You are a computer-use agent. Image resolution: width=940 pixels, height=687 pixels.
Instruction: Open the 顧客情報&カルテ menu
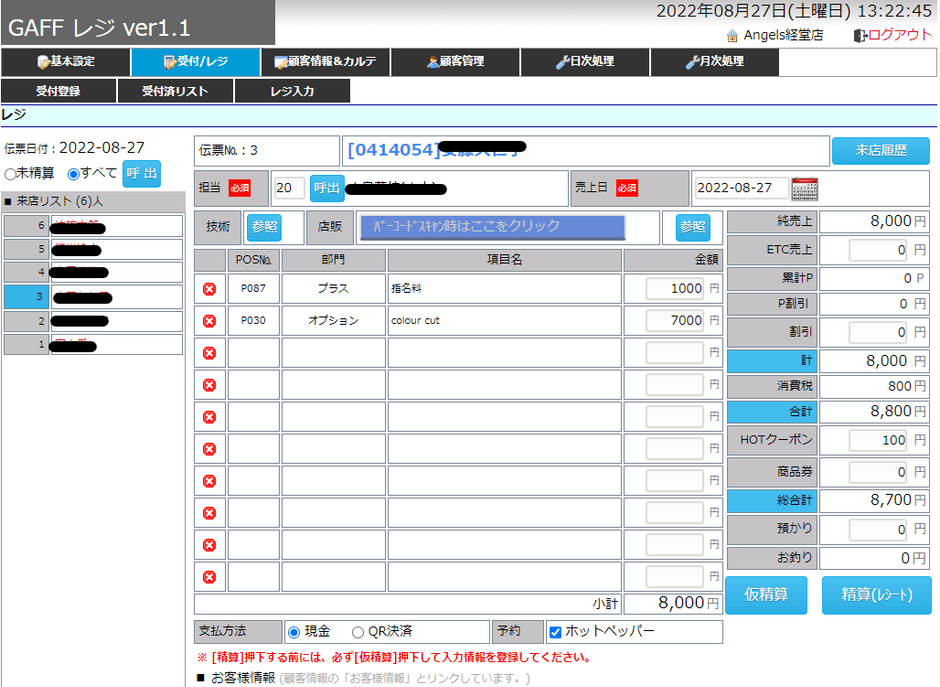[x=325, y=62]
